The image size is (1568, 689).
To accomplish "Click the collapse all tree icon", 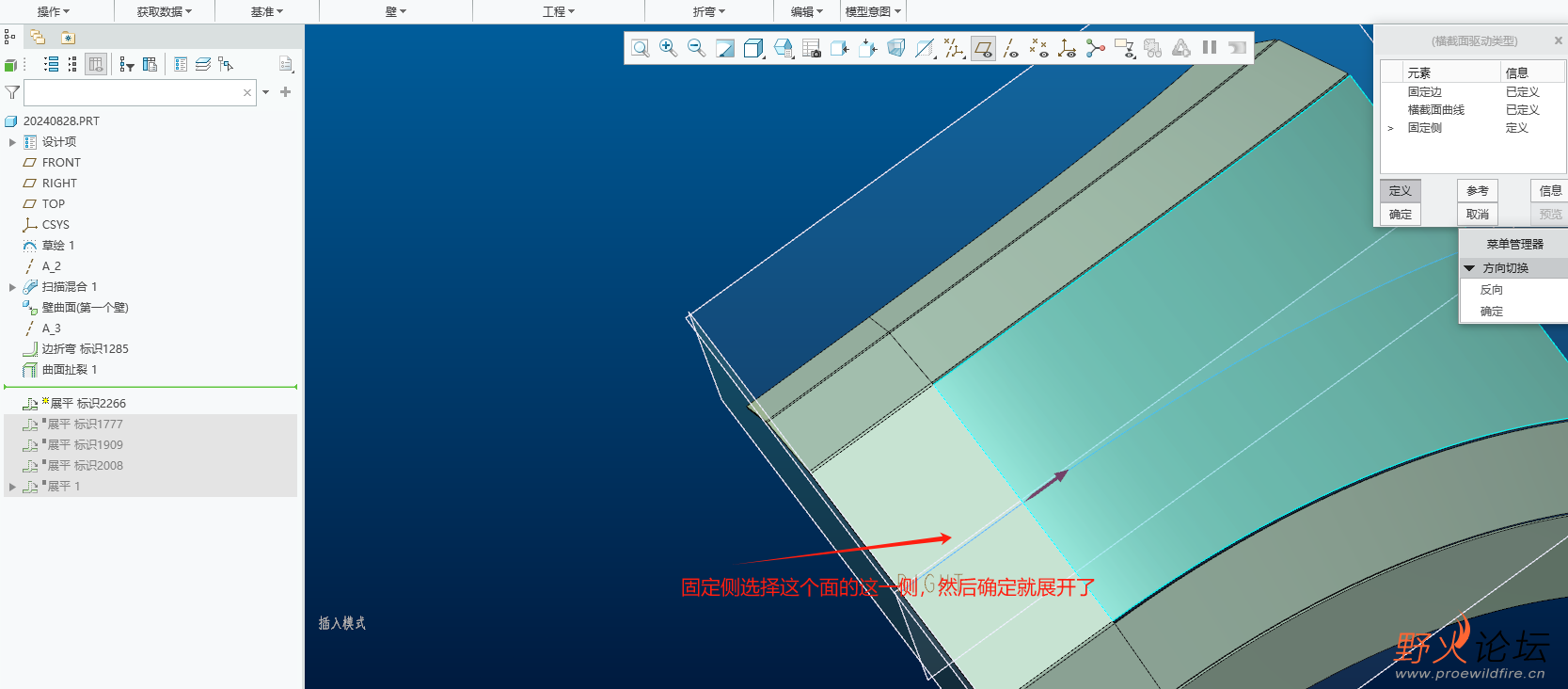I will pos(72,64).
